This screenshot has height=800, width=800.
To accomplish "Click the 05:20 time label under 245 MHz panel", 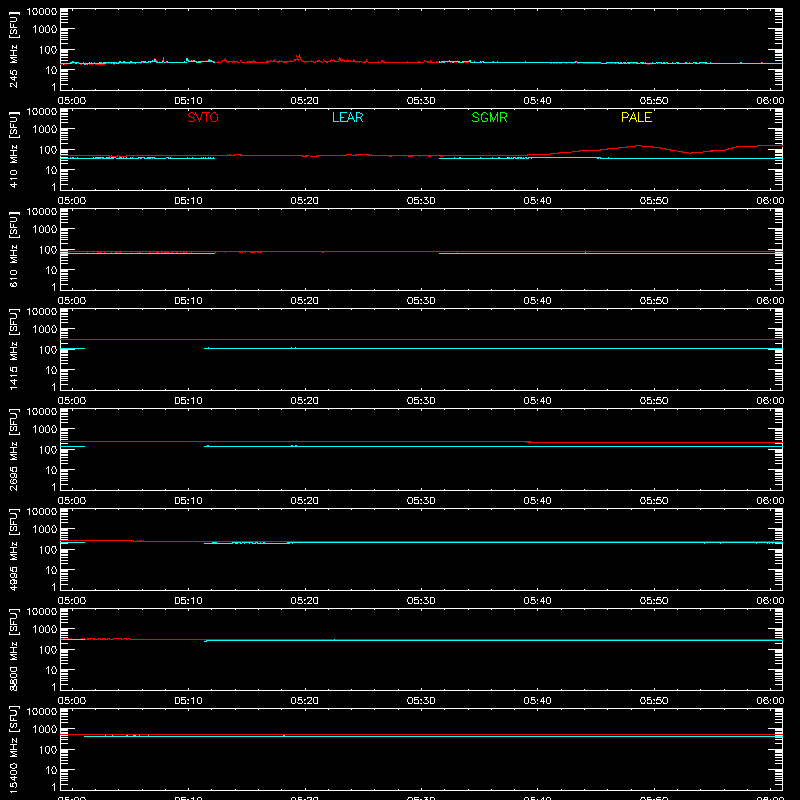I will click(x=305, y=101).
